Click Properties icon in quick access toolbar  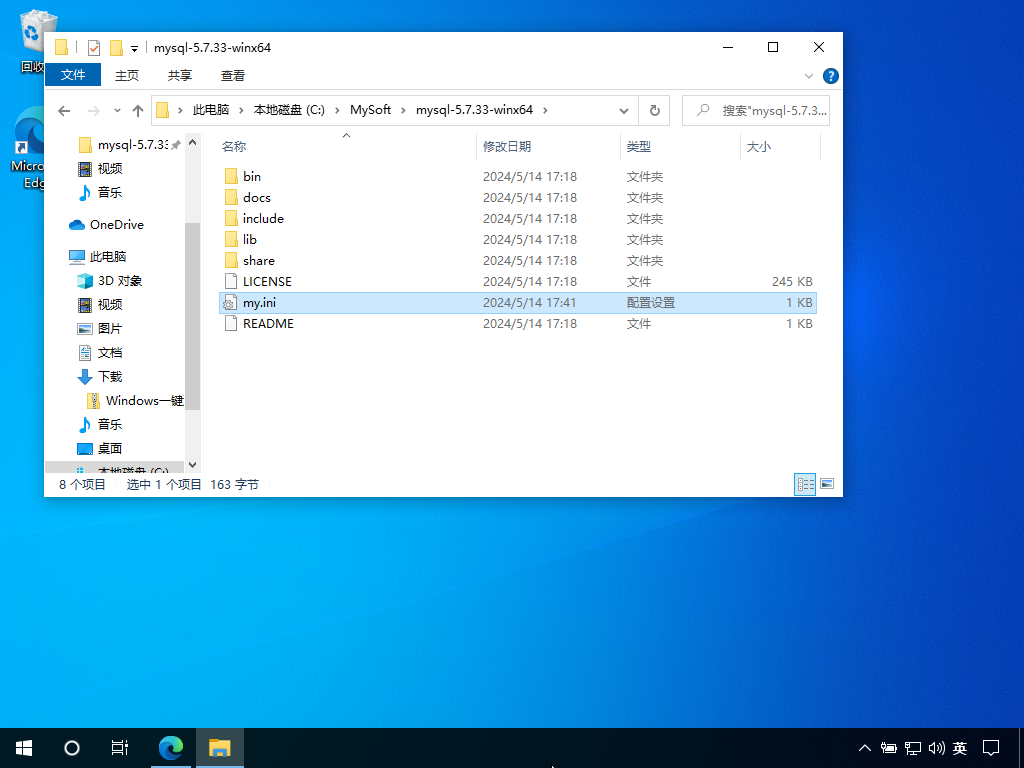(x=94, y=47)
